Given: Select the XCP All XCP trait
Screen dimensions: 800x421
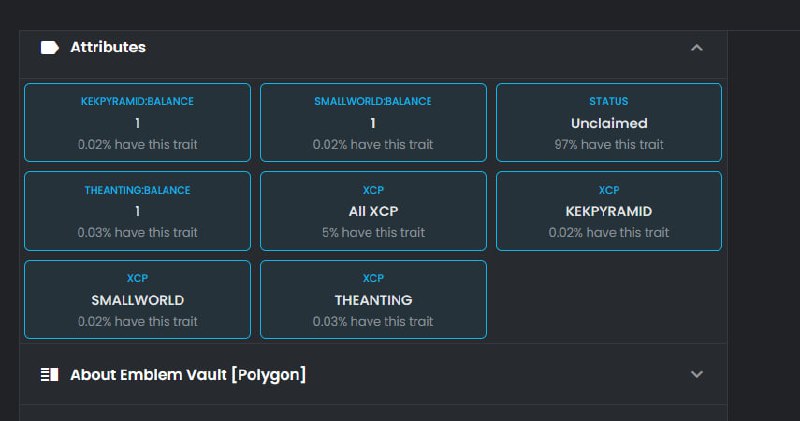Looking at the screenshot, I should point(373,211).
